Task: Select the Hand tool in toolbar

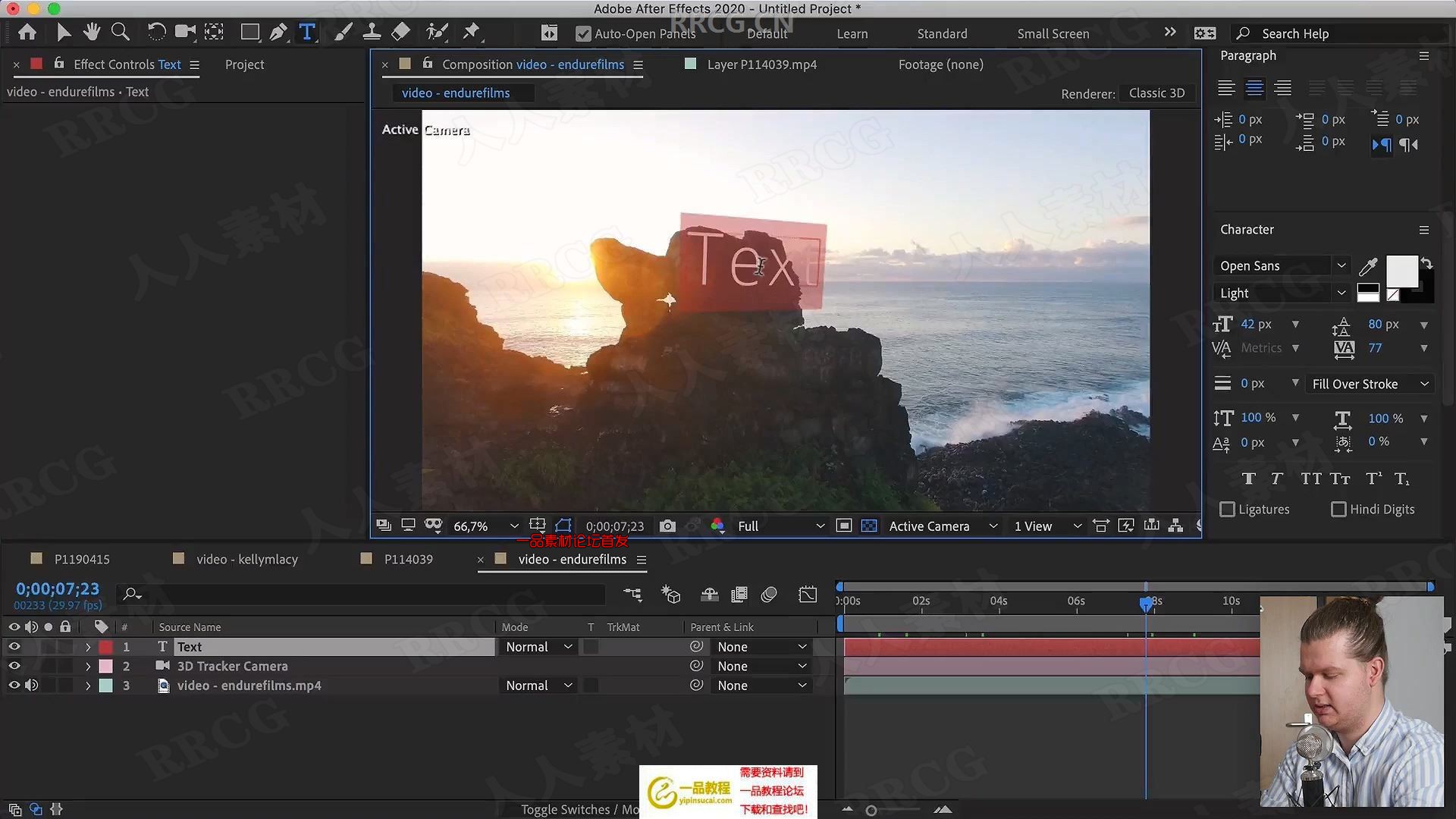Action: pos(90,32)
